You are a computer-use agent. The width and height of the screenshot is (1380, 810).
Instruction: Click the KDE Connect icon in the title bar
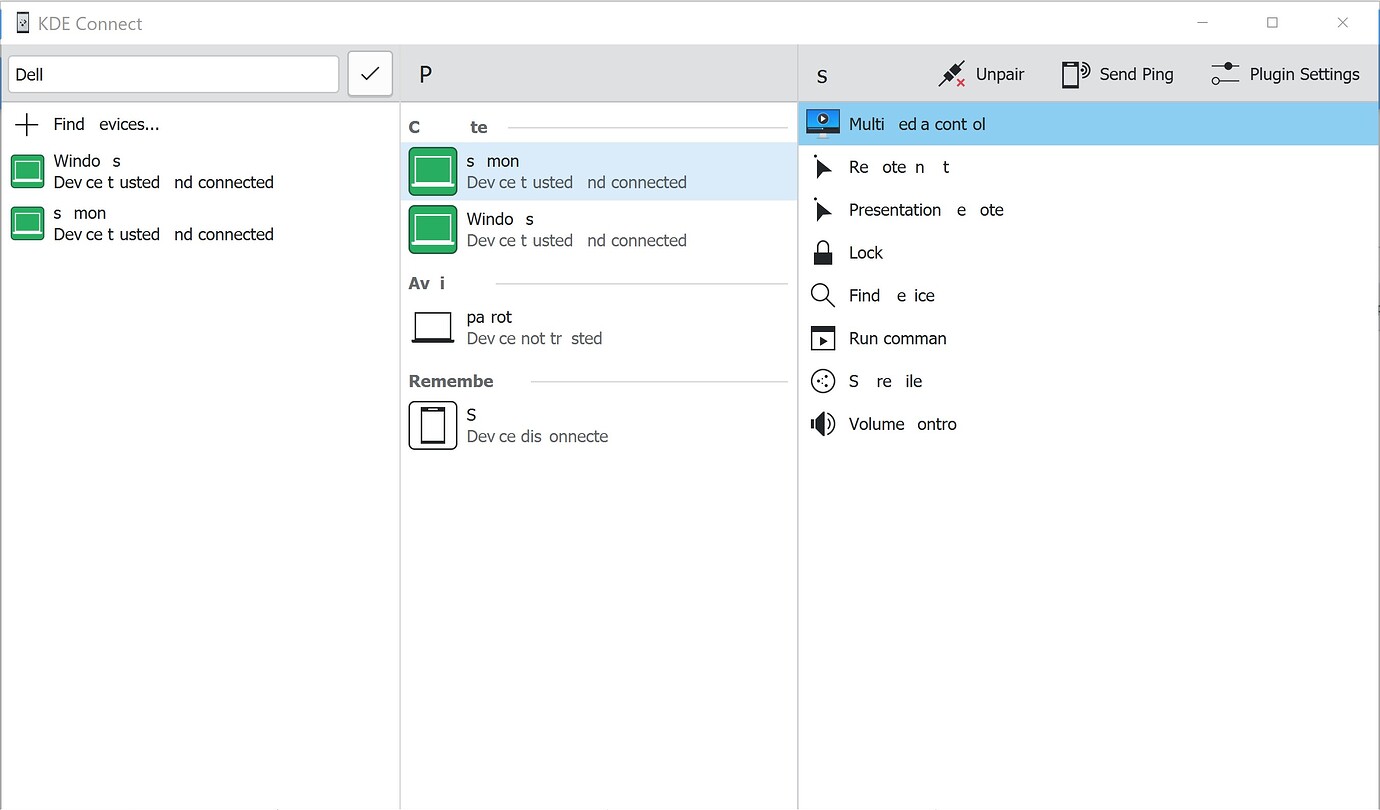click(x=21, y=22)
